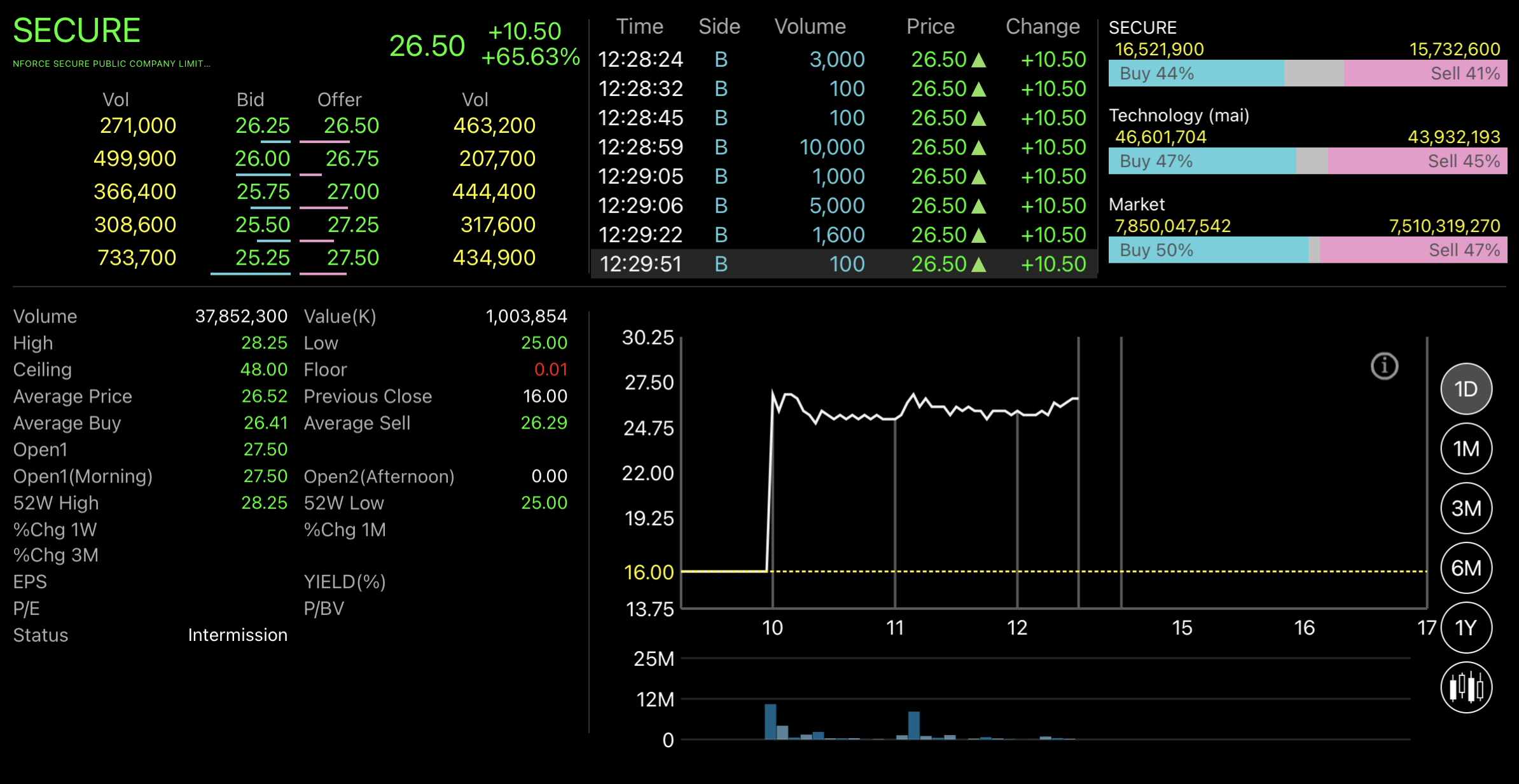Select offer price 27.25
The image size is (1519, 784).
pyautogui.click(x=352, y=224)
